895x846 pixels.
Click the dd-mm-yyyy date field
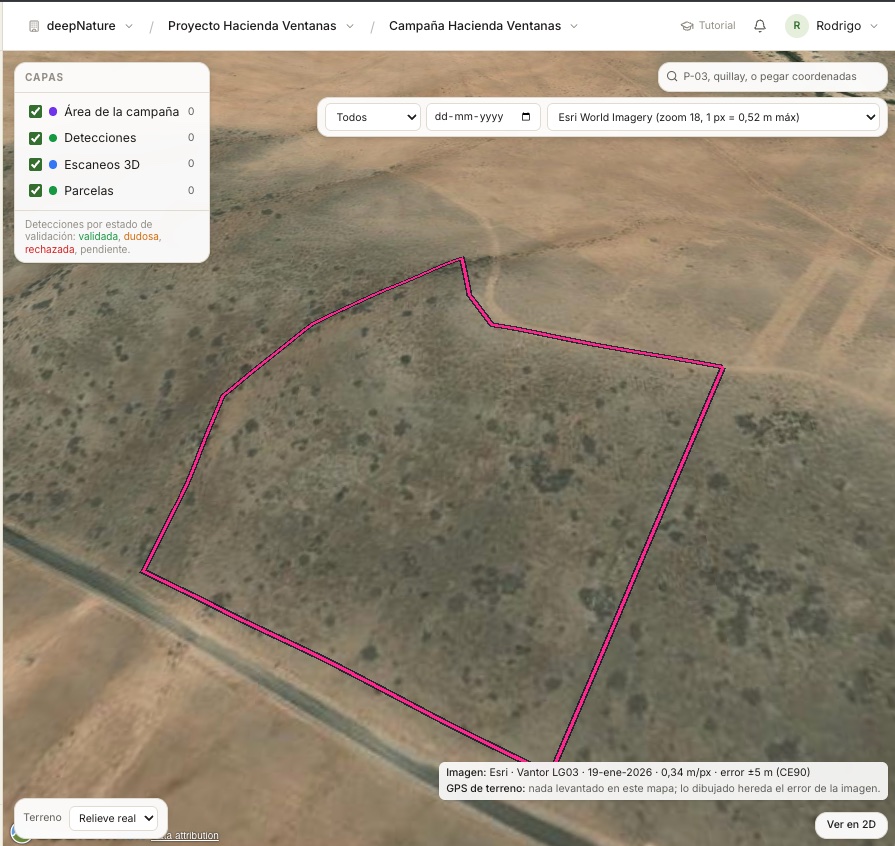click(483, 117)
